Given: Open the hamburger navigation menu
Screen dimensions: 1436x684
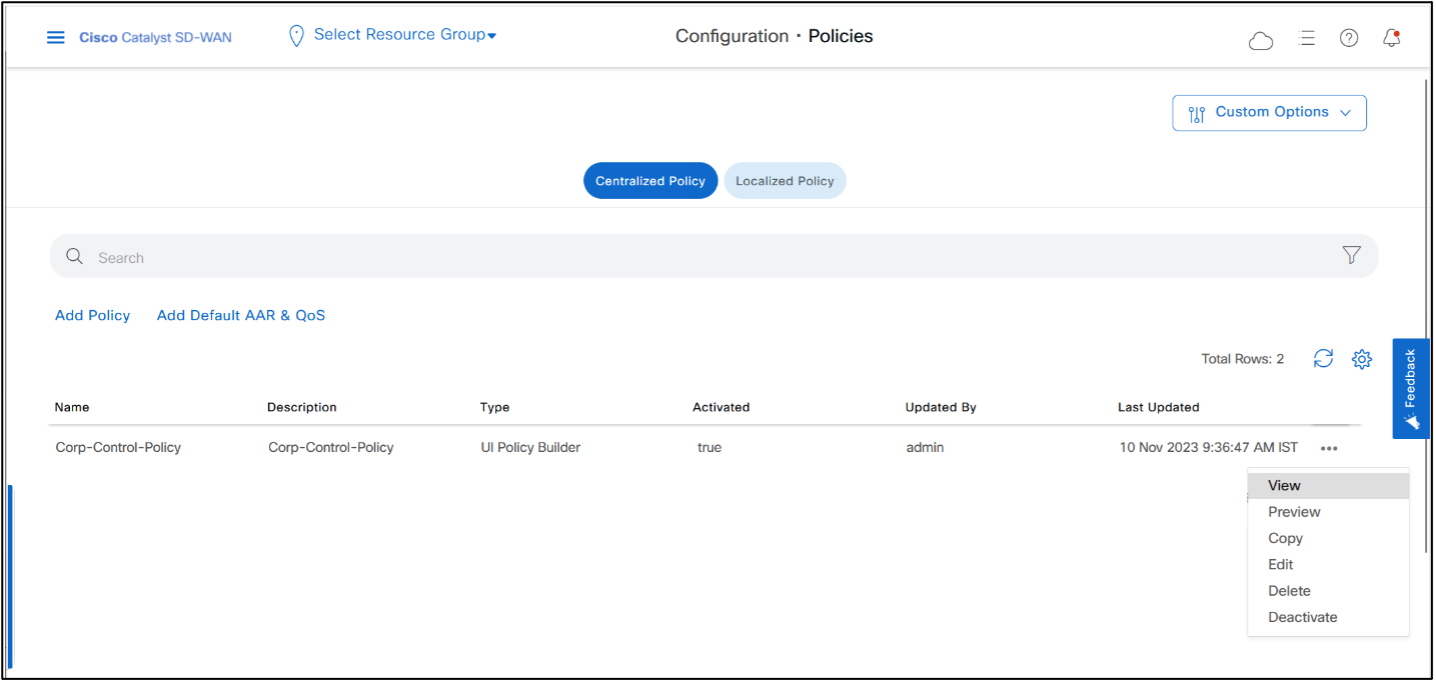Looking at the screenshot, I should 55,37.
